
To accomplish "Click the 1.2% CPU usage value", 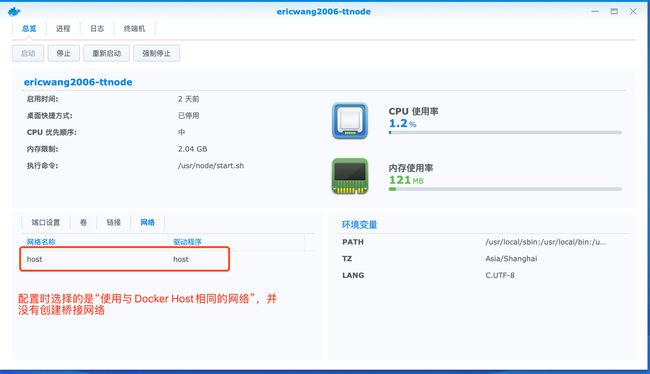I will click(x=402, y=123).
